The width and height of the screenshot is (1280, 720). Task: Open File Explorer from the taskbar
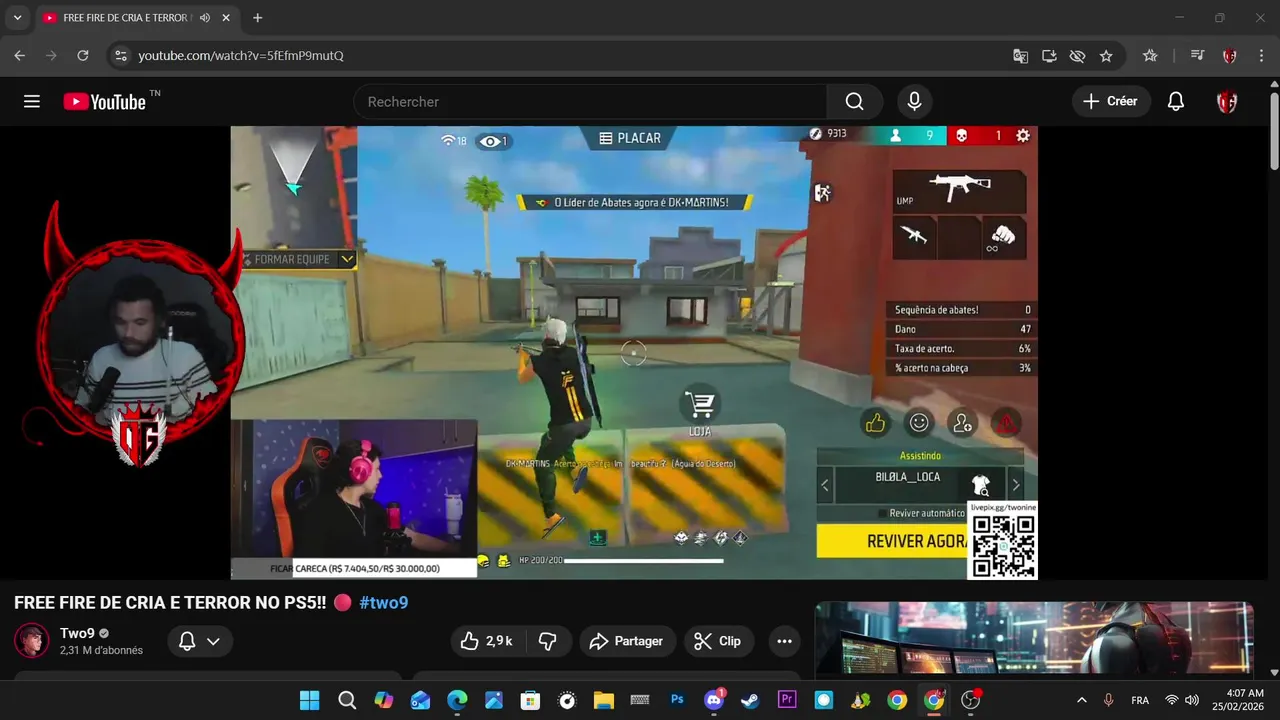[x=603, y=700]
